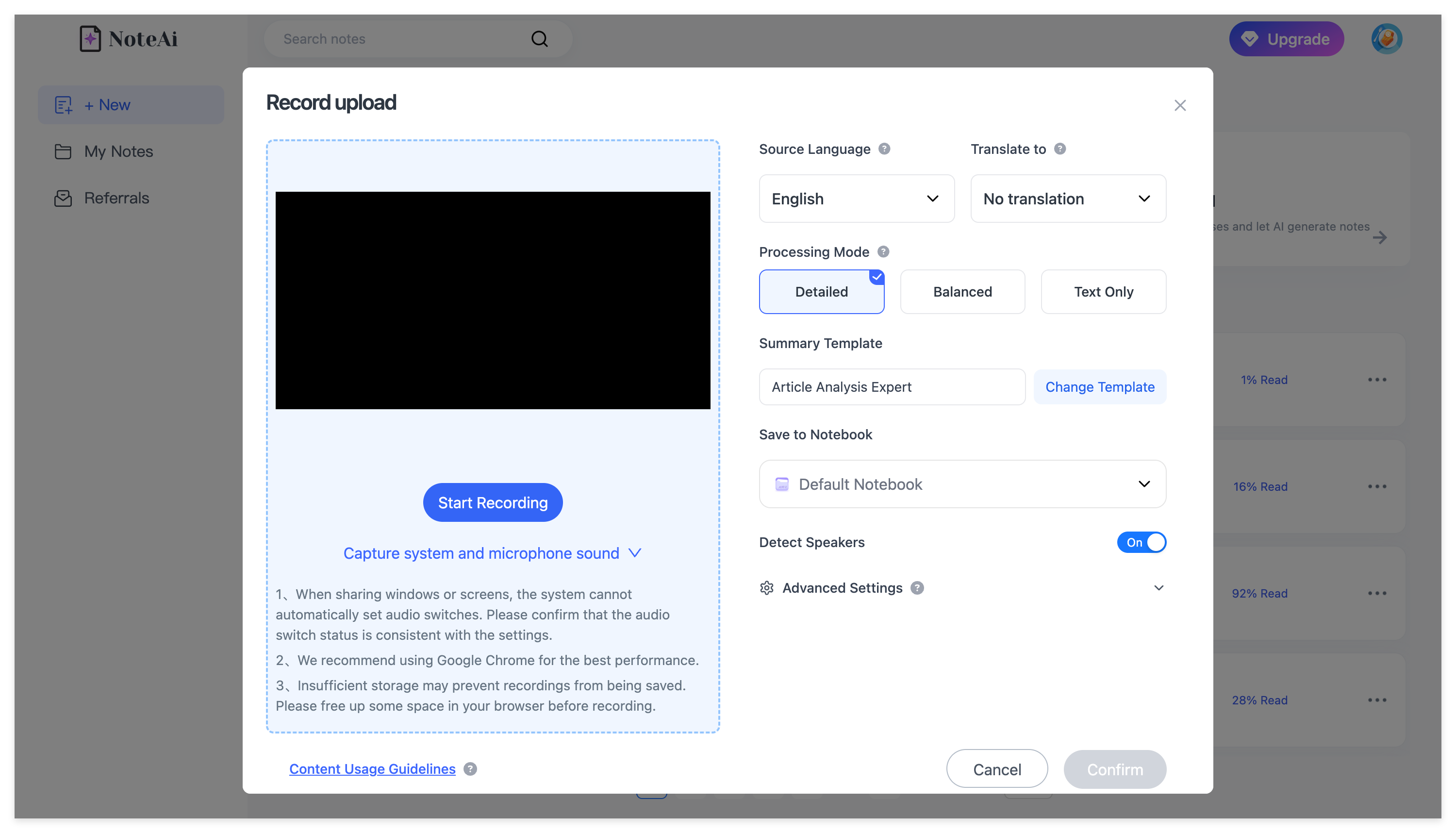The image size is (1456, 833).
Task: Click the Article Analysis Expert template field
Action: click(x=892, y=387)
